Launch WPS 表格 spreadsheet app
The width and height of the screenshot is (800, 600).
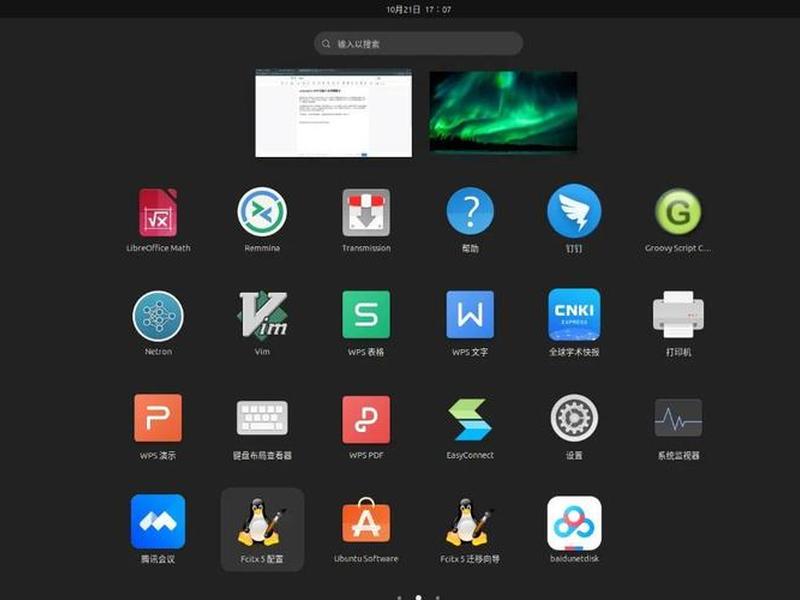[x=366, y=315]
